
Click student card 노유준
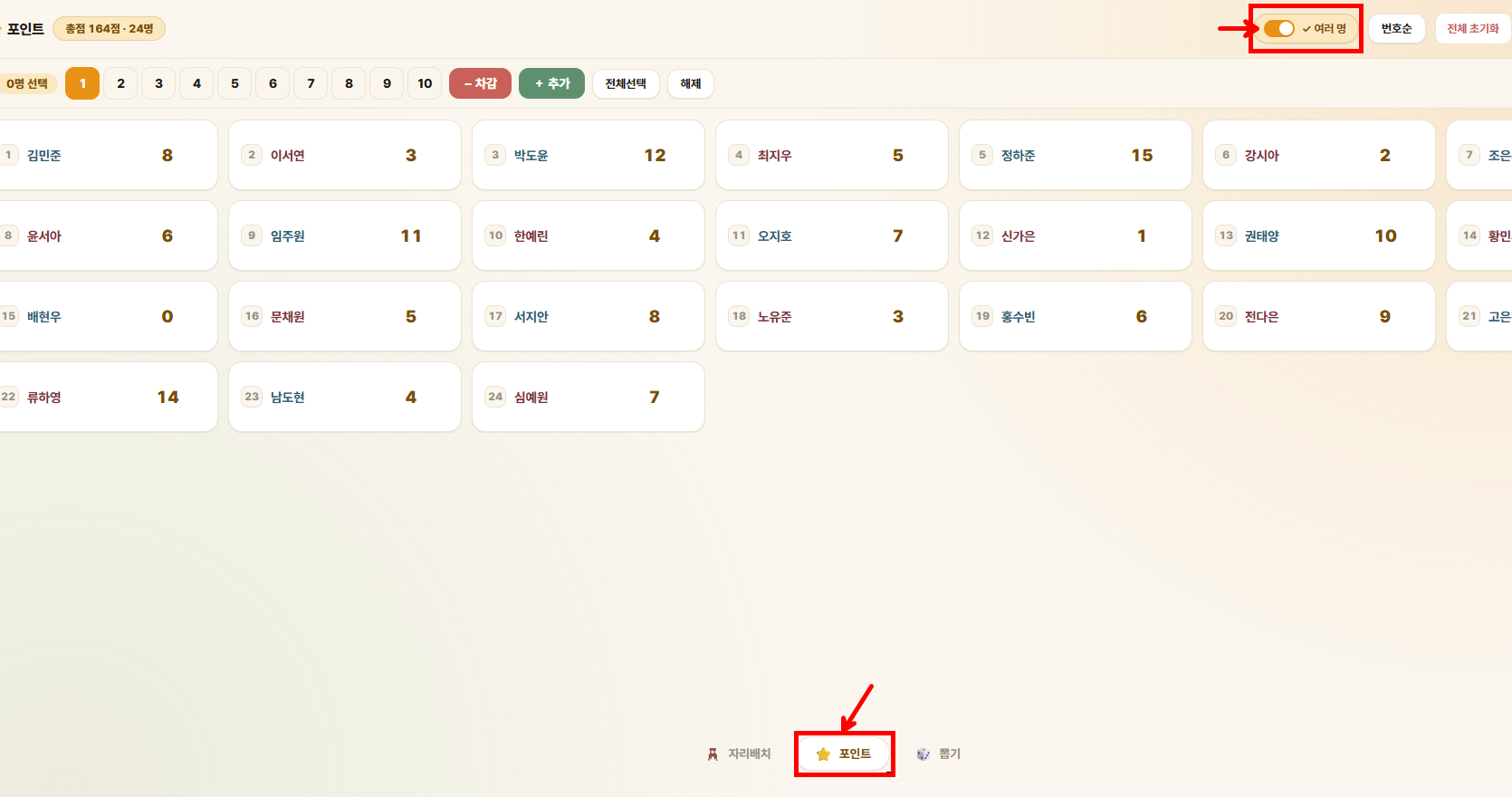[832, 316]
